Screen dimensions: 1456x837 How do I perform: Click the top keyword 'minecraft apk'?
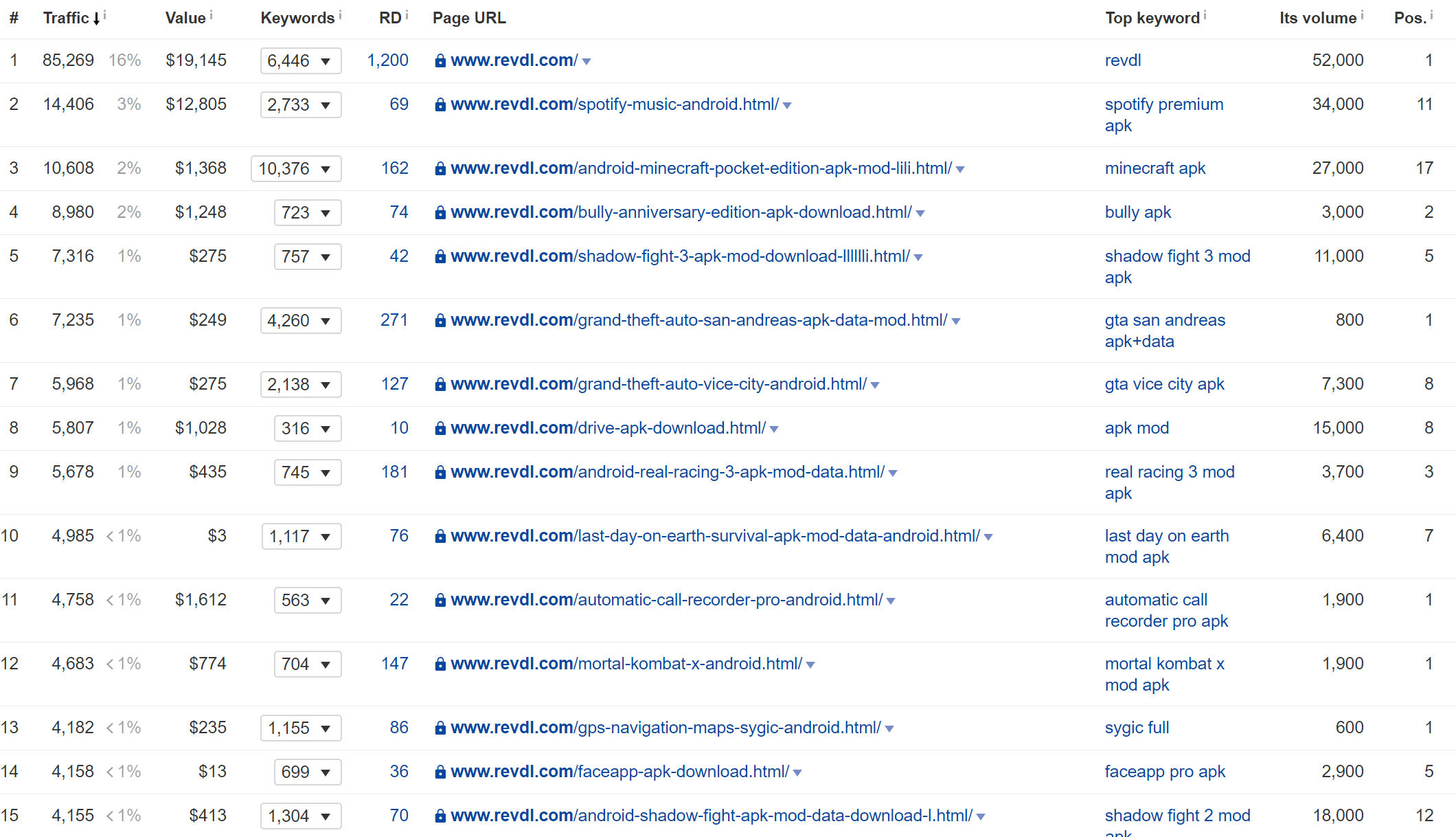coord(1155,168)
